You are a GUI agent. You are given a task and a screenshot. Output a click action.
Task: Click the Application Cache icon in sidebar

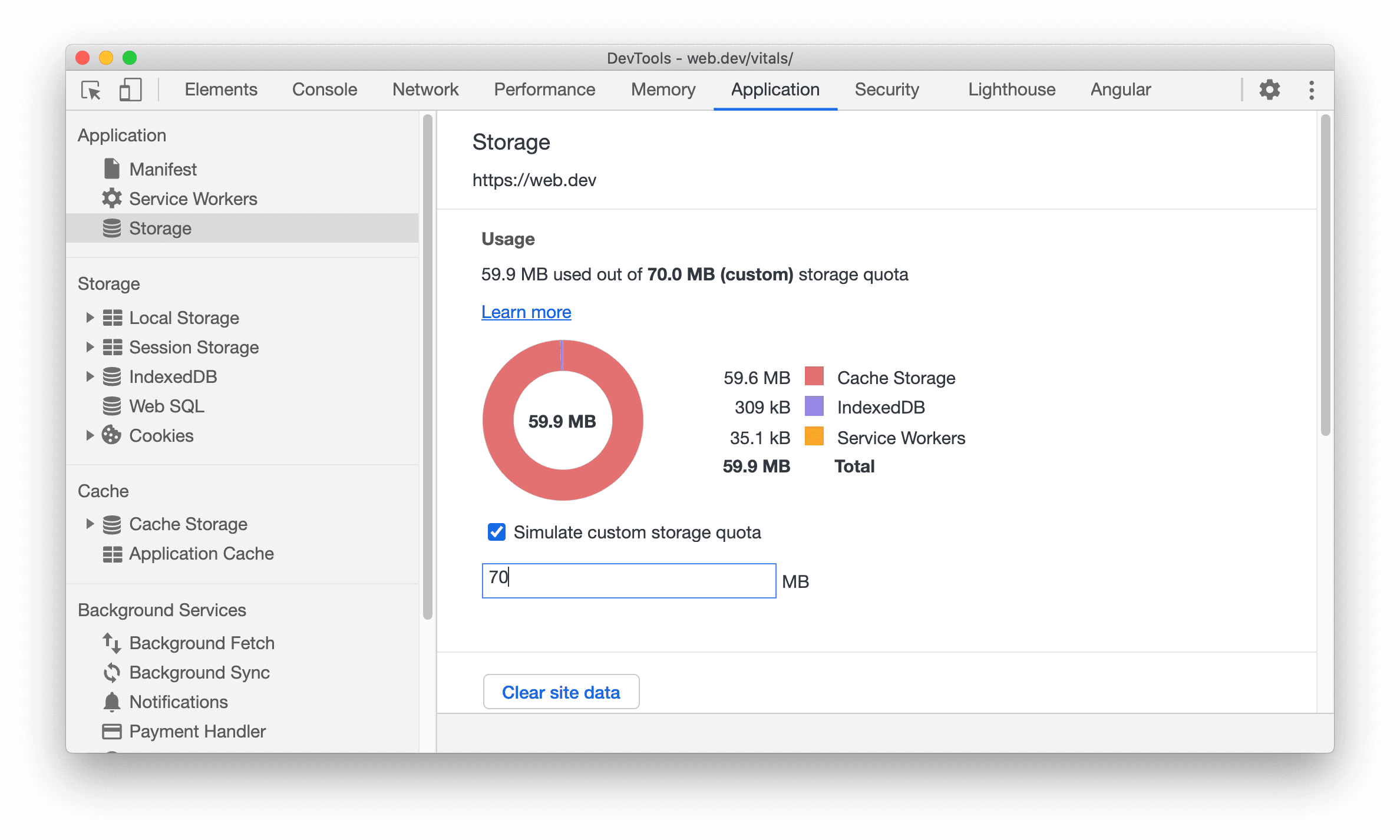coord(111,553)
